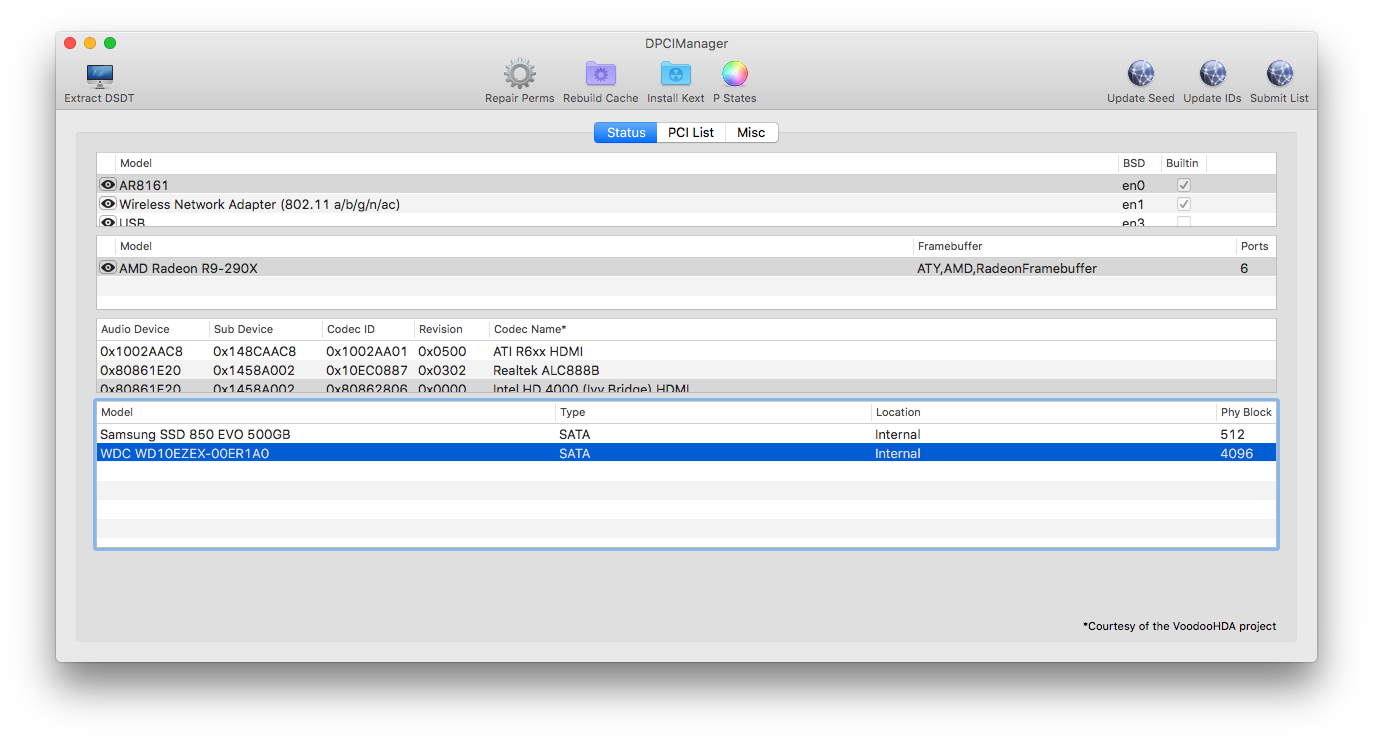Click the Phy Block column header
Viewport: 1373px width, 742px height.
(1246, 412)
